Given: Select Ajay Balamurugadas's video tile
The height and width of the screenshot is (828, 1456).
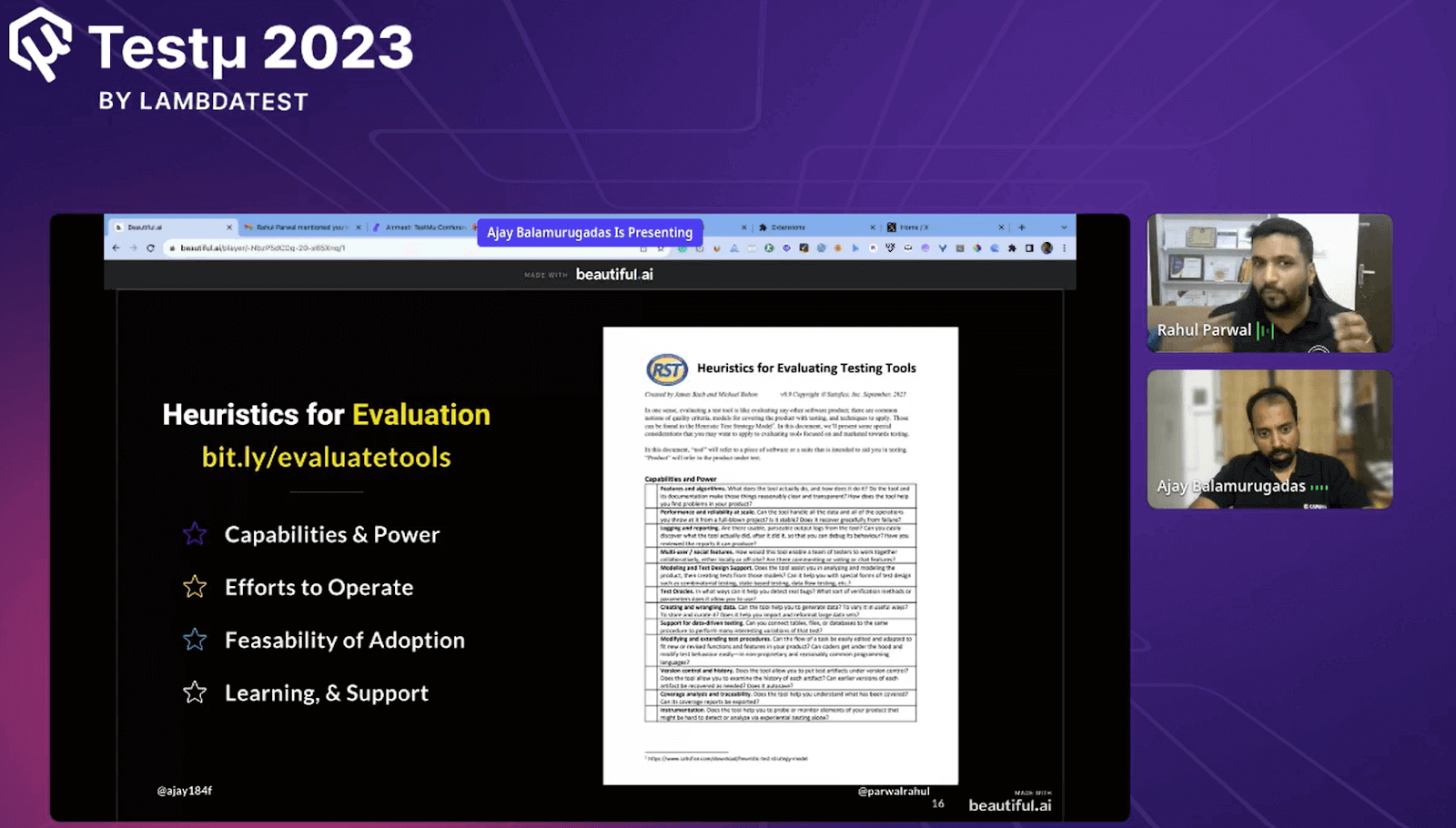Looking at the screenshot, I should pos(1269,439).
